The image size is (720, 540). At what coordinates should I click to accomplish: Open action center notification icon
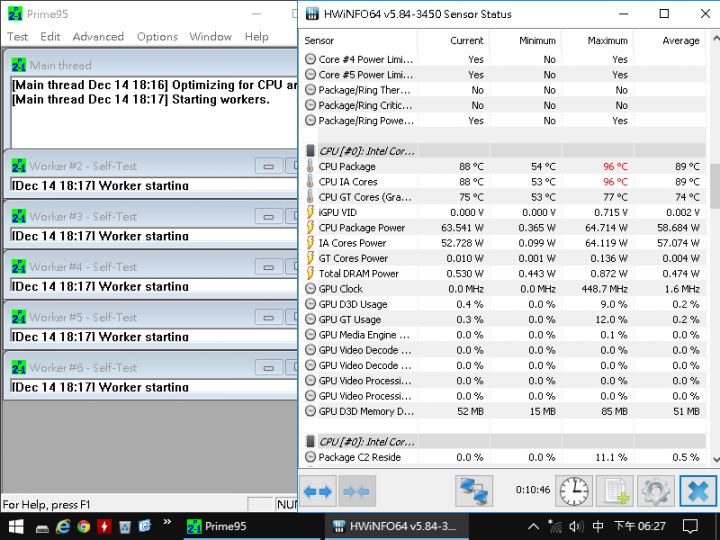tap(690, 527)
